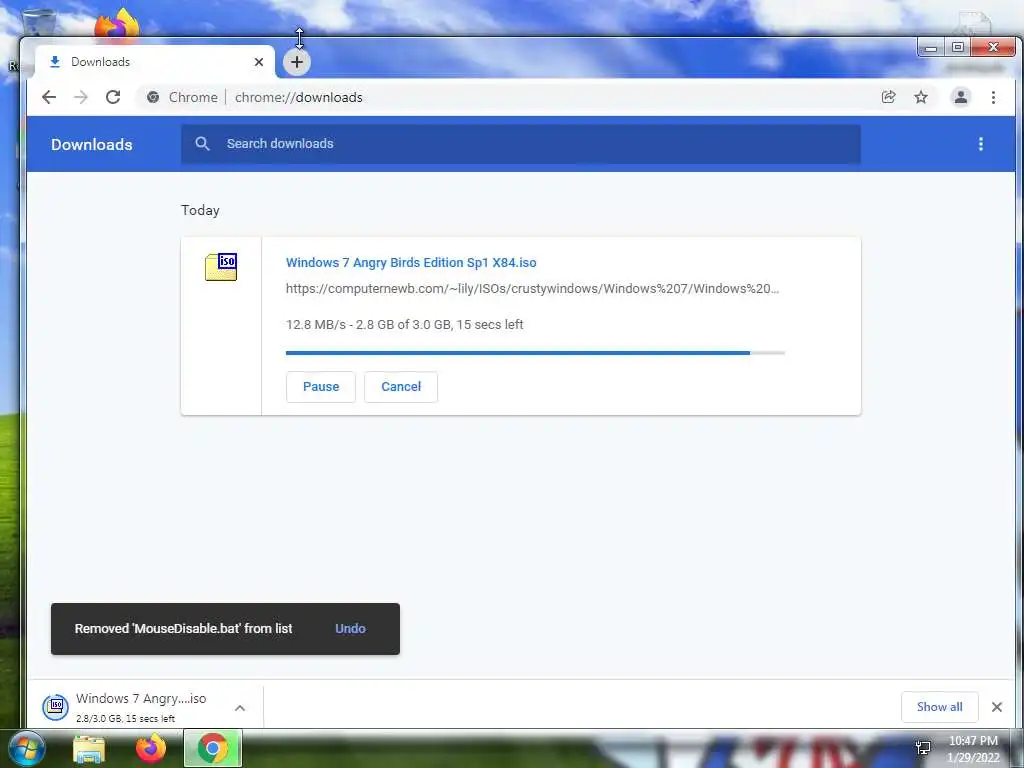This screenshot has height=768, width=1024.
Task: Open the Windows Start menu
Action: click(x=26, y=748)
